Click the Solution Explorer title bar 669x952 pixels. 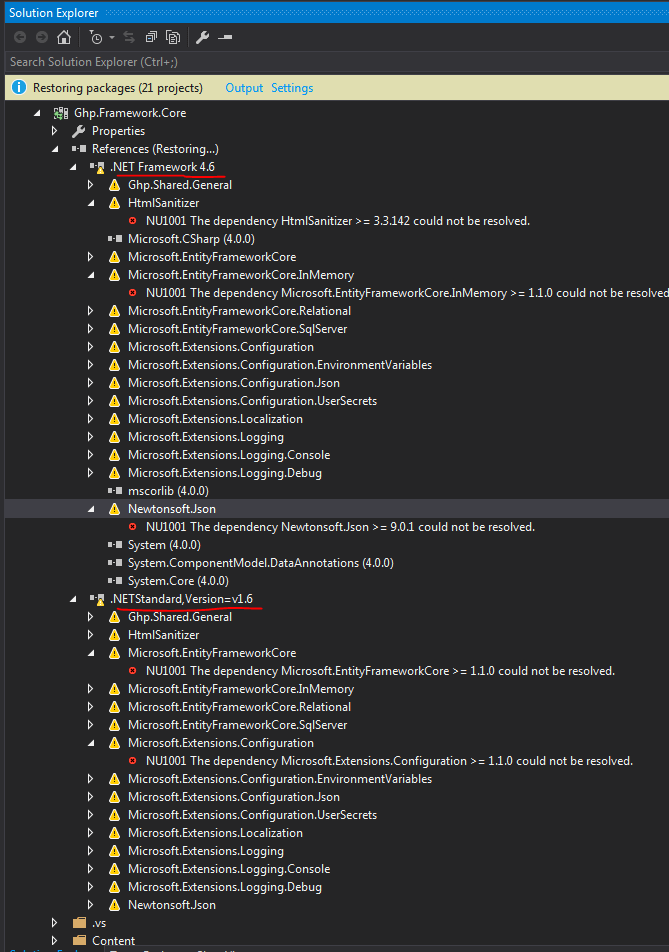[x=337, y=13]
